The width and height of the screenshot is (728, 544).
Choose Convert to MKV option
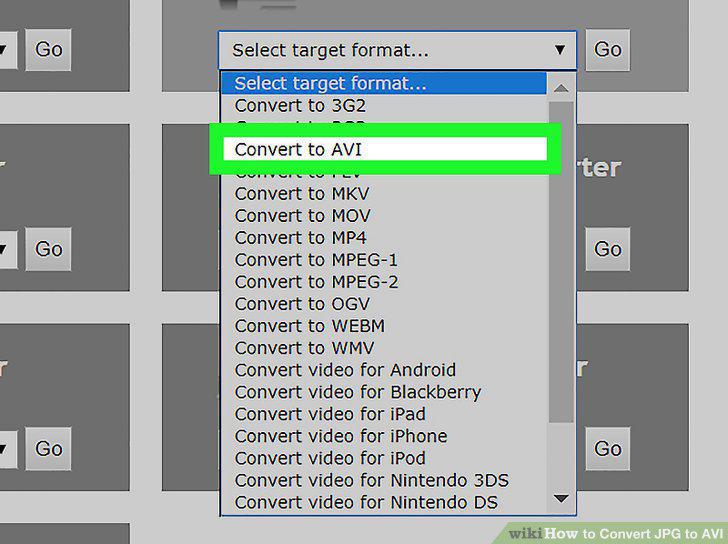(x=385, y=194)
